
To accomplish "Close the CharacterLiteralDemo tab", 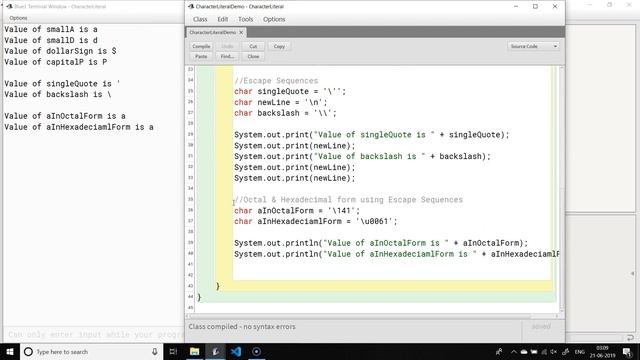I will click(x=241, y=32).
